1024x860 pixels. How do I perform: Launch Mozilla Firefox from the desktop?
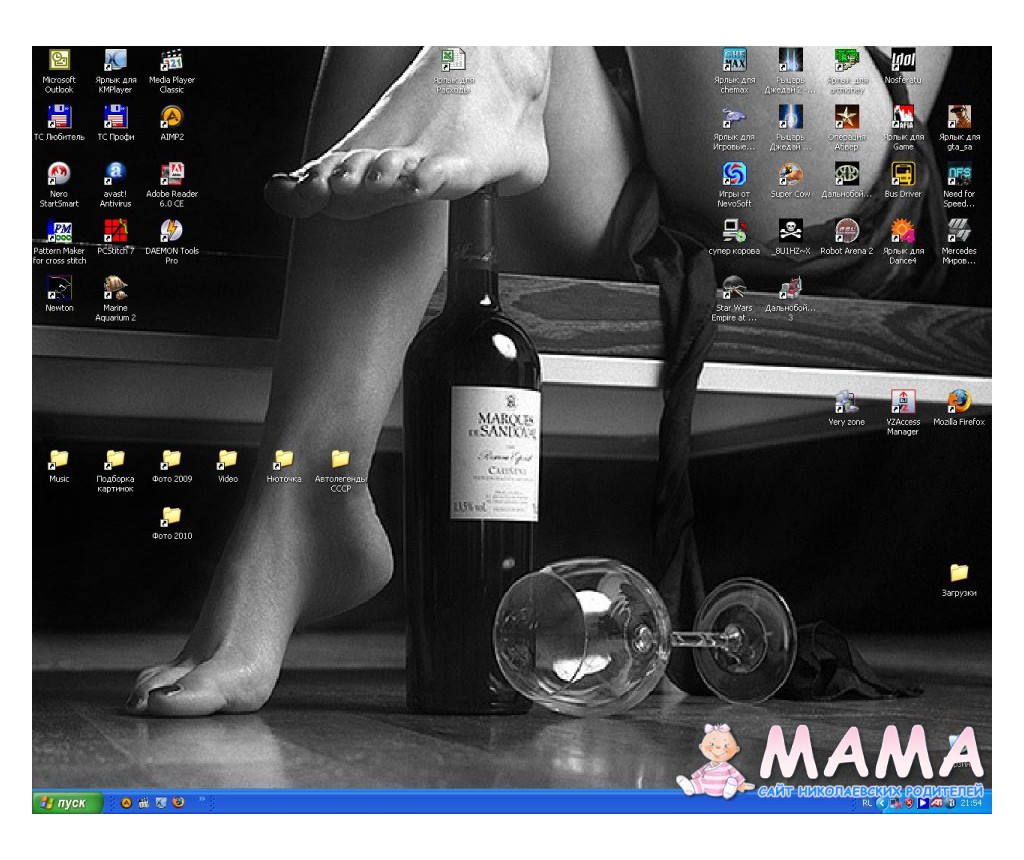[959, 403]
